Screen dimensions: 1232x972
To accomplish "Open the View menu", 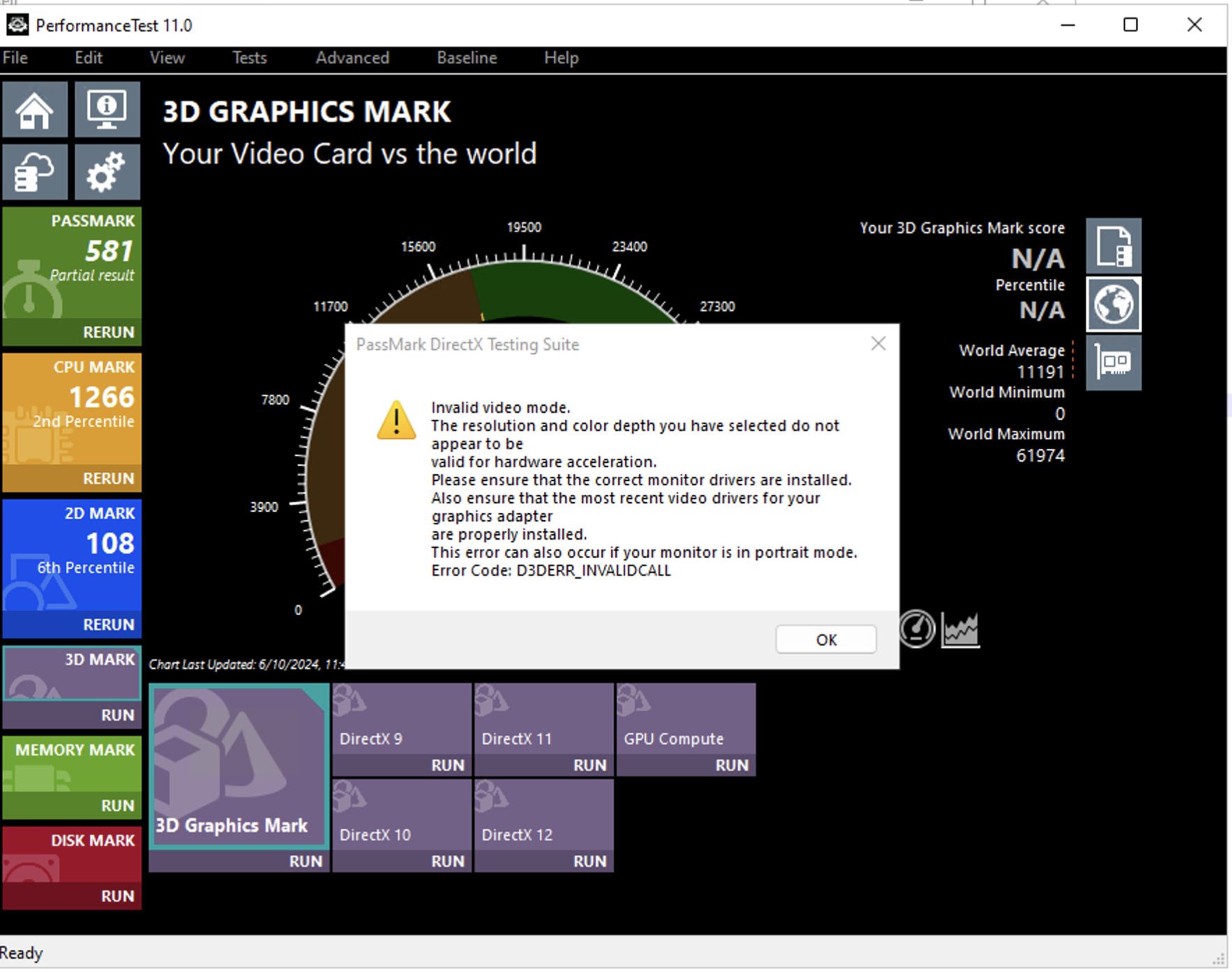I will point(167,58).
